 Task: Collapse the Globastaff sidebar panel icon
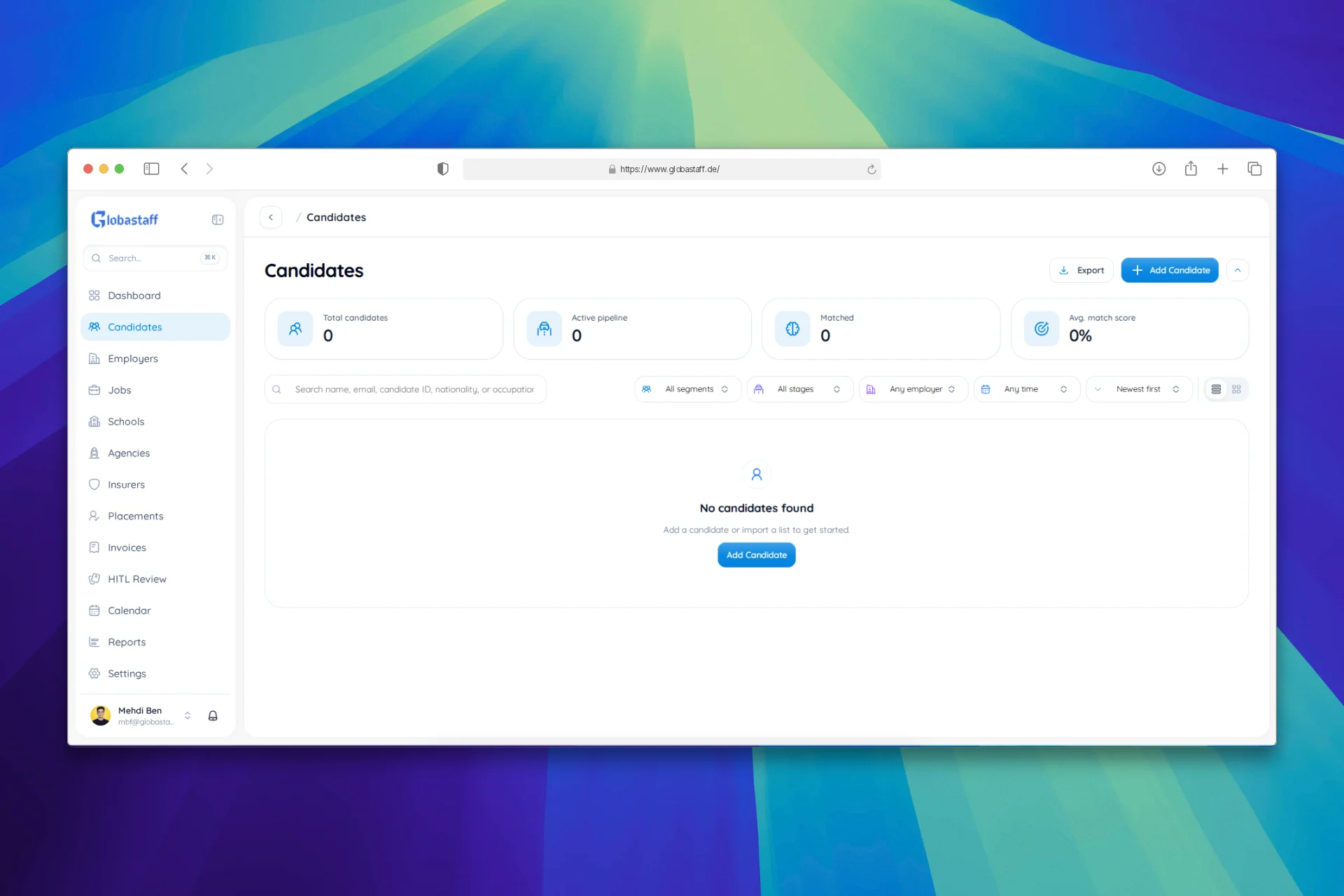tap(218, 220)
